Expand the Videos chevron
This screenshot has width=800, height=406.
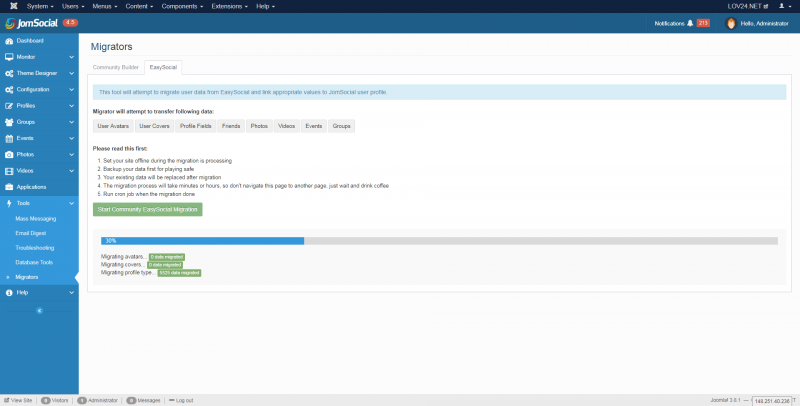(x=71, y=171)
